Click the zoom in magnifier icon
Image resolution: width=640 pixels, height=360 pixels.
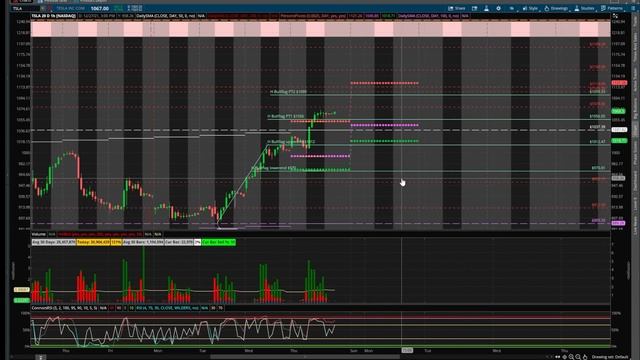pyautogui.click(x=571, y=357)
